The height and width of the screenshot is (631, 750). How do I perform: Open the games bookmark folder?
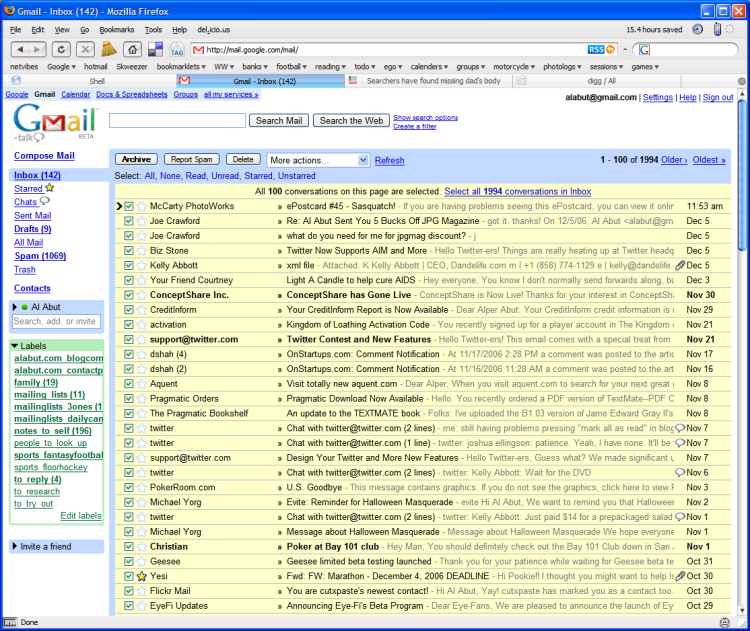(645, 66)
